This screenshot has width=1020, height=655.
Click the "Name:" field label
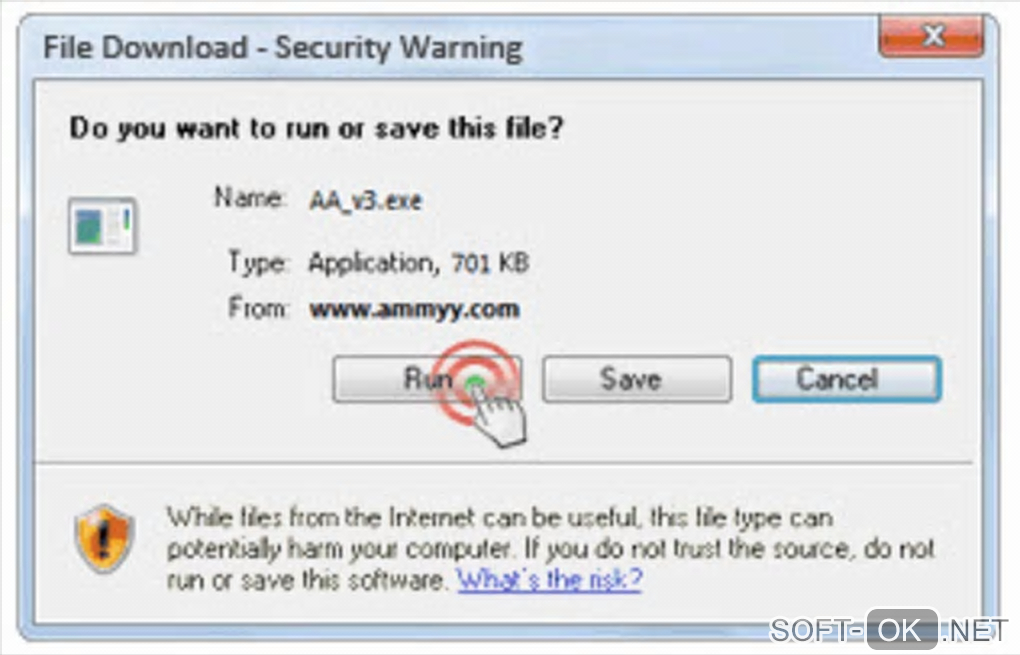(x=250, y=197)
